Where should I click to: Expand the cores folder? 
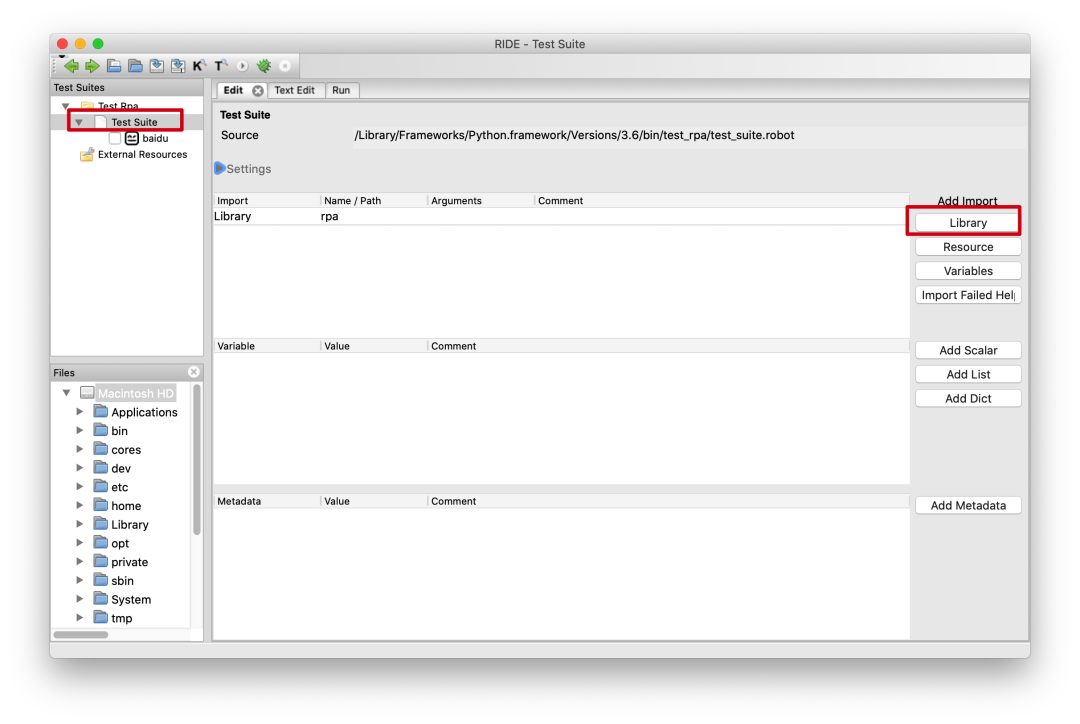80,449
